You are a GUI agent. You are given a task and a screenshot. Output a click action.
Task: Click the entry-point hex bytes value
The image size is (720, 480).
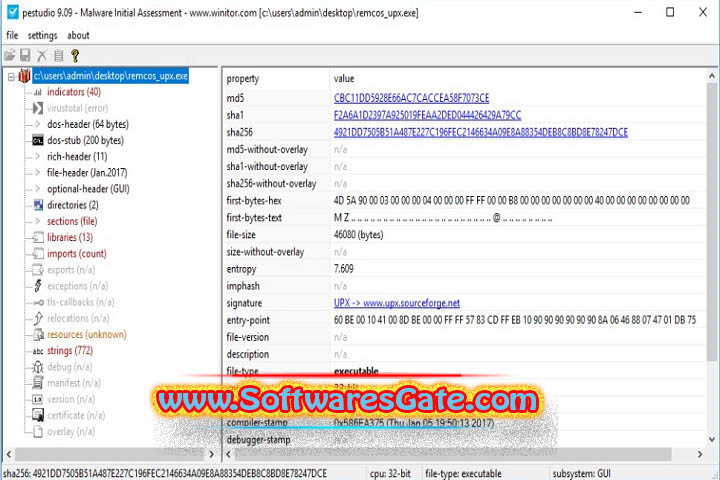pos(515,320)
